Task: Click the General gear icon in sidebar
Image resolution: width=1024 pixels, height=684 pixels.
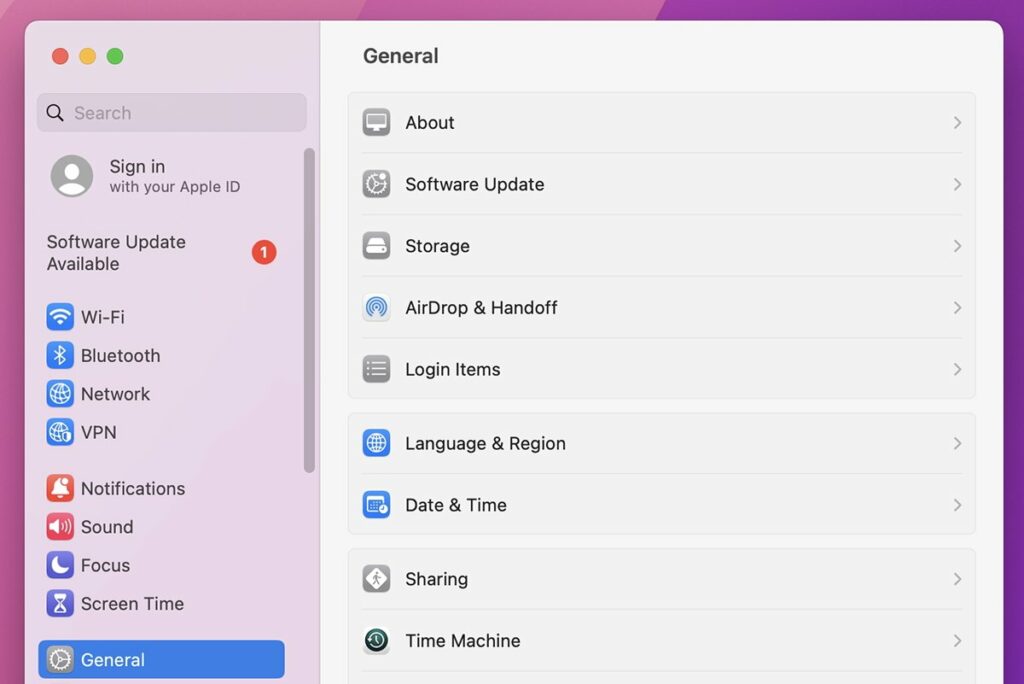Action: click(x=60, y=660)
